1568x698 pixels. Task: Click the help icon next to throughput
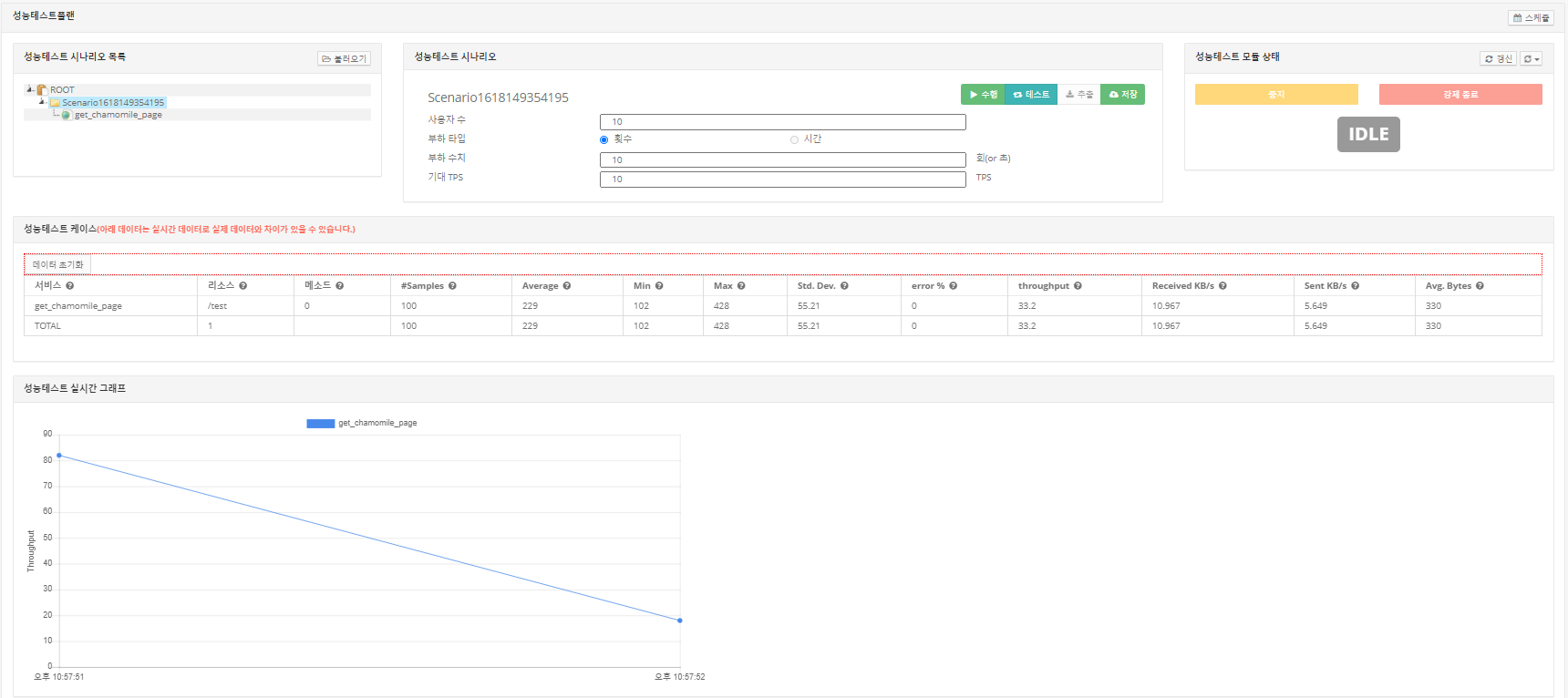coord(1078,286)
